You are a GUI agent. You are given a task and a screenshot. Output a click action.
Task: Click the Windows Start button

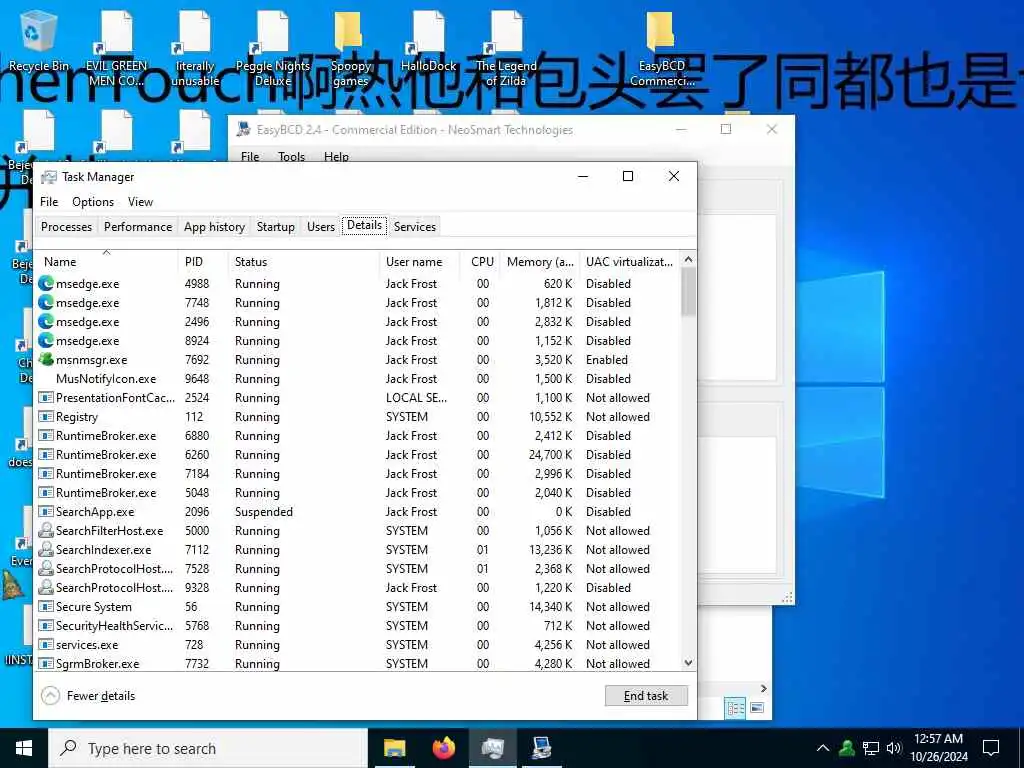click(24, 748)
